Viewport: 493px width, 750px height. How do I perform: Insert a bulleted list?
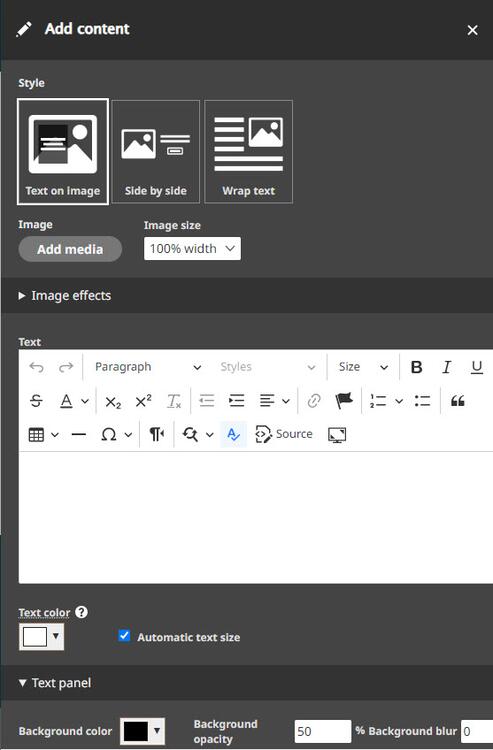(423, 401)
